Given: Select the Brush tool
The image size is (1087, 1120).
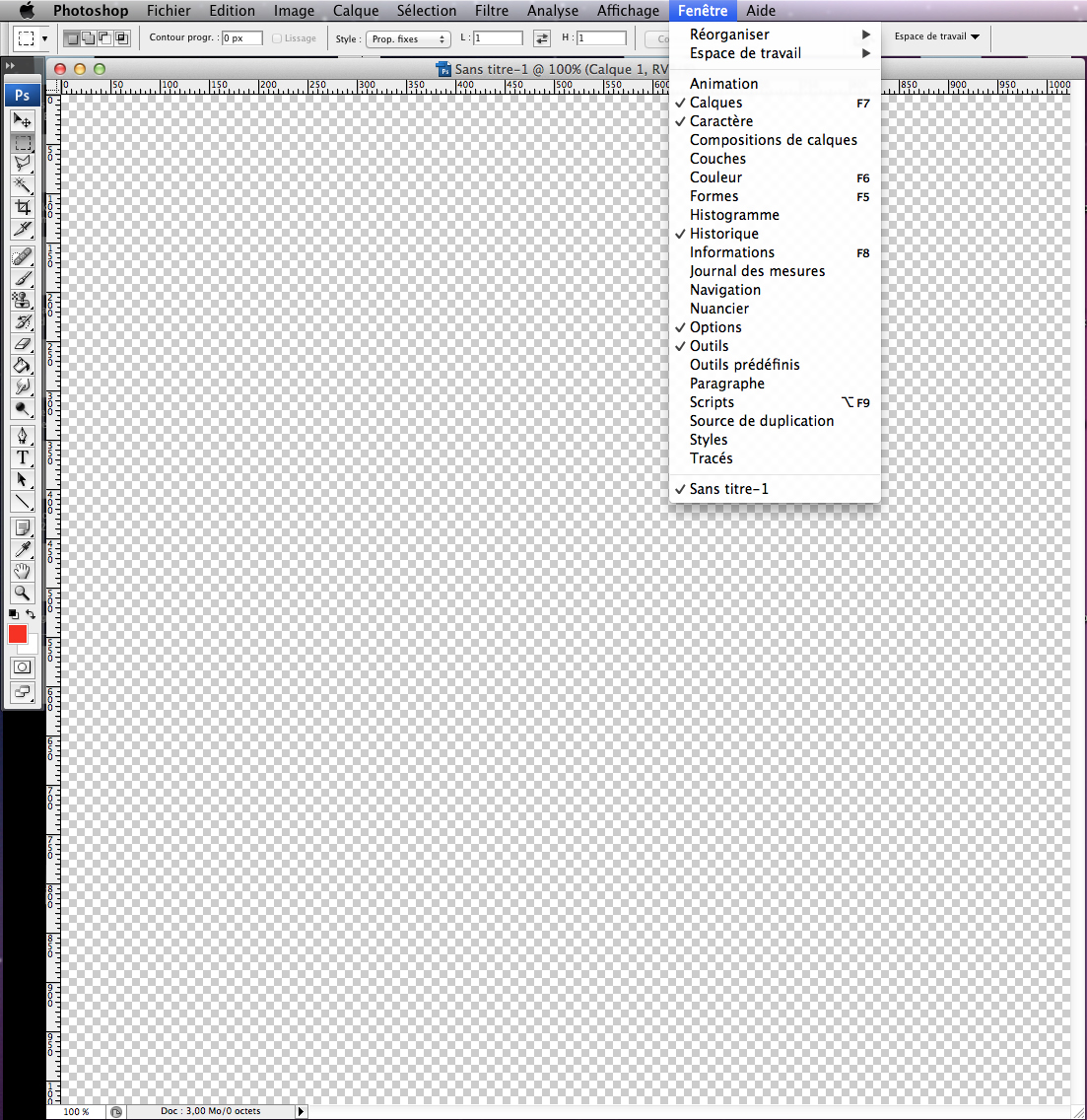Looking at the screenshot, I should [22, 278].
